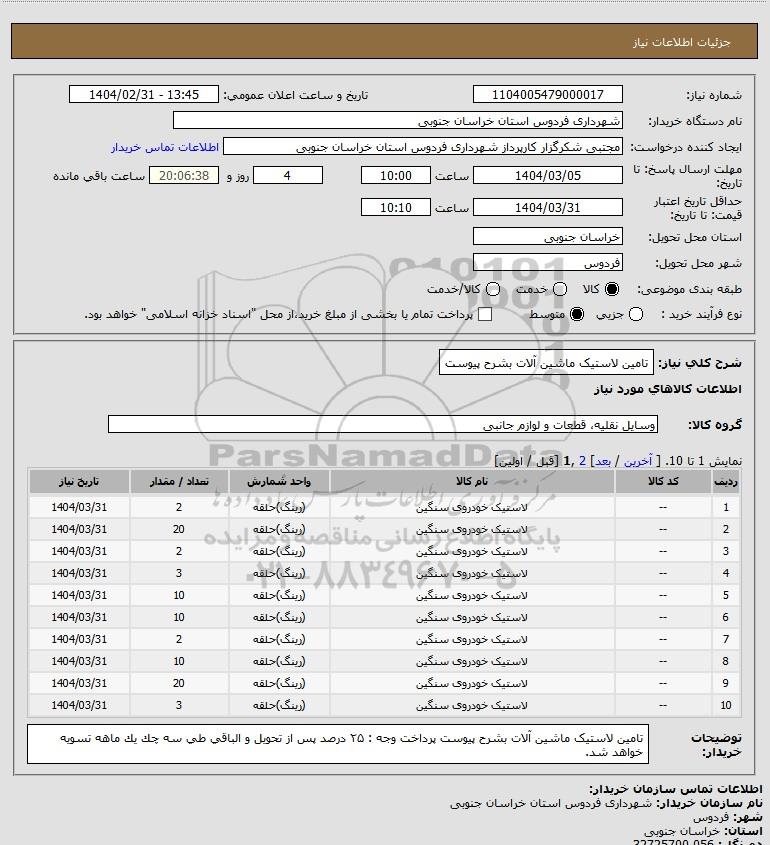The image size is (770, 845).
Task: Click the remaining time field 20:06:38
Action: pyautogui.click(x=184, y=175)
